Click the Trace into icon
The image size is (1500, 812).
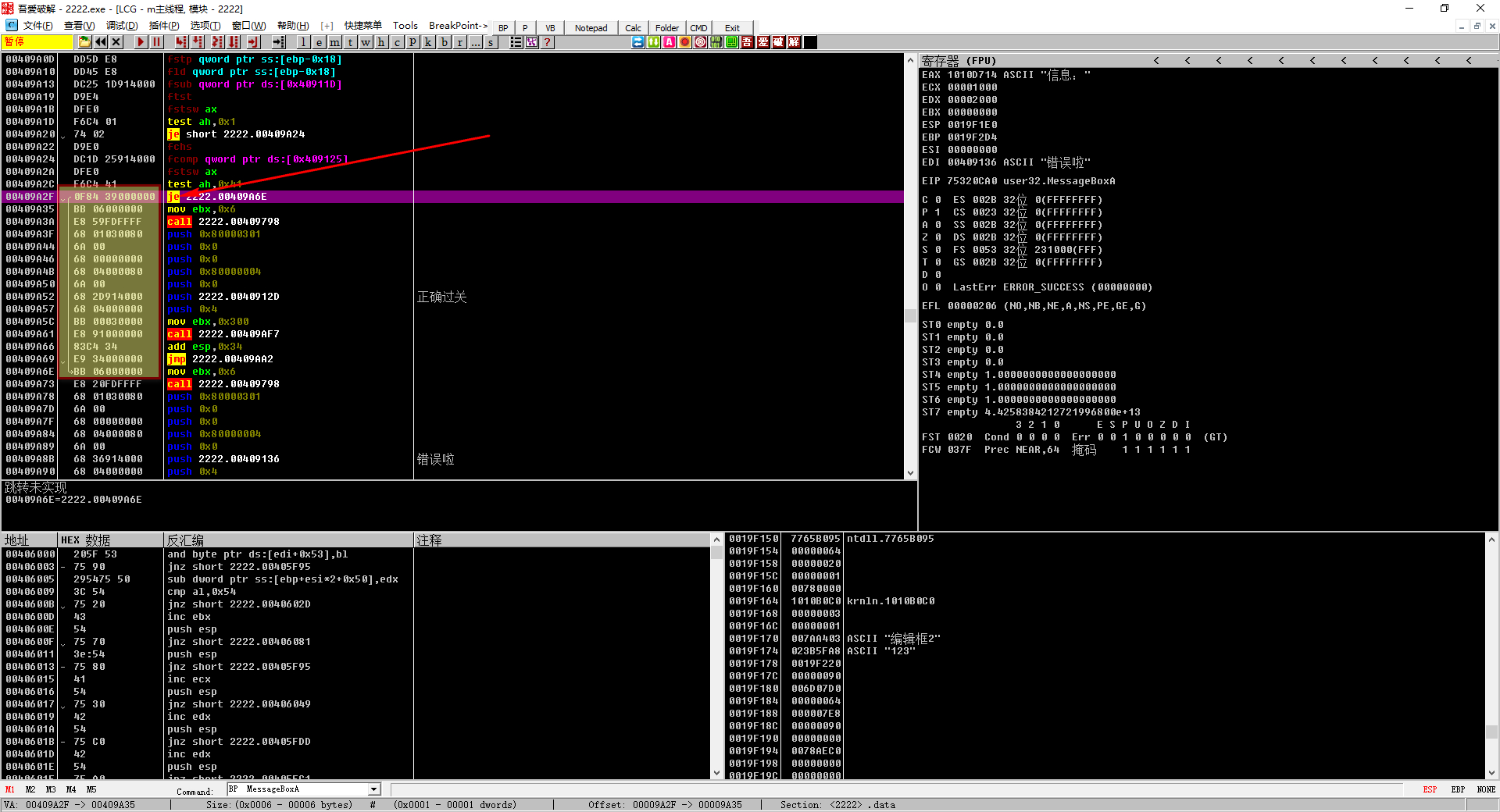point(218,42)
